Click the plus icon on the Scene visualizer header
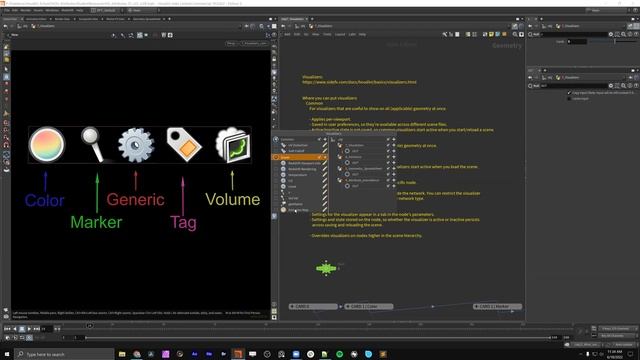Viewport: 640px width, 360px height. 325,157
